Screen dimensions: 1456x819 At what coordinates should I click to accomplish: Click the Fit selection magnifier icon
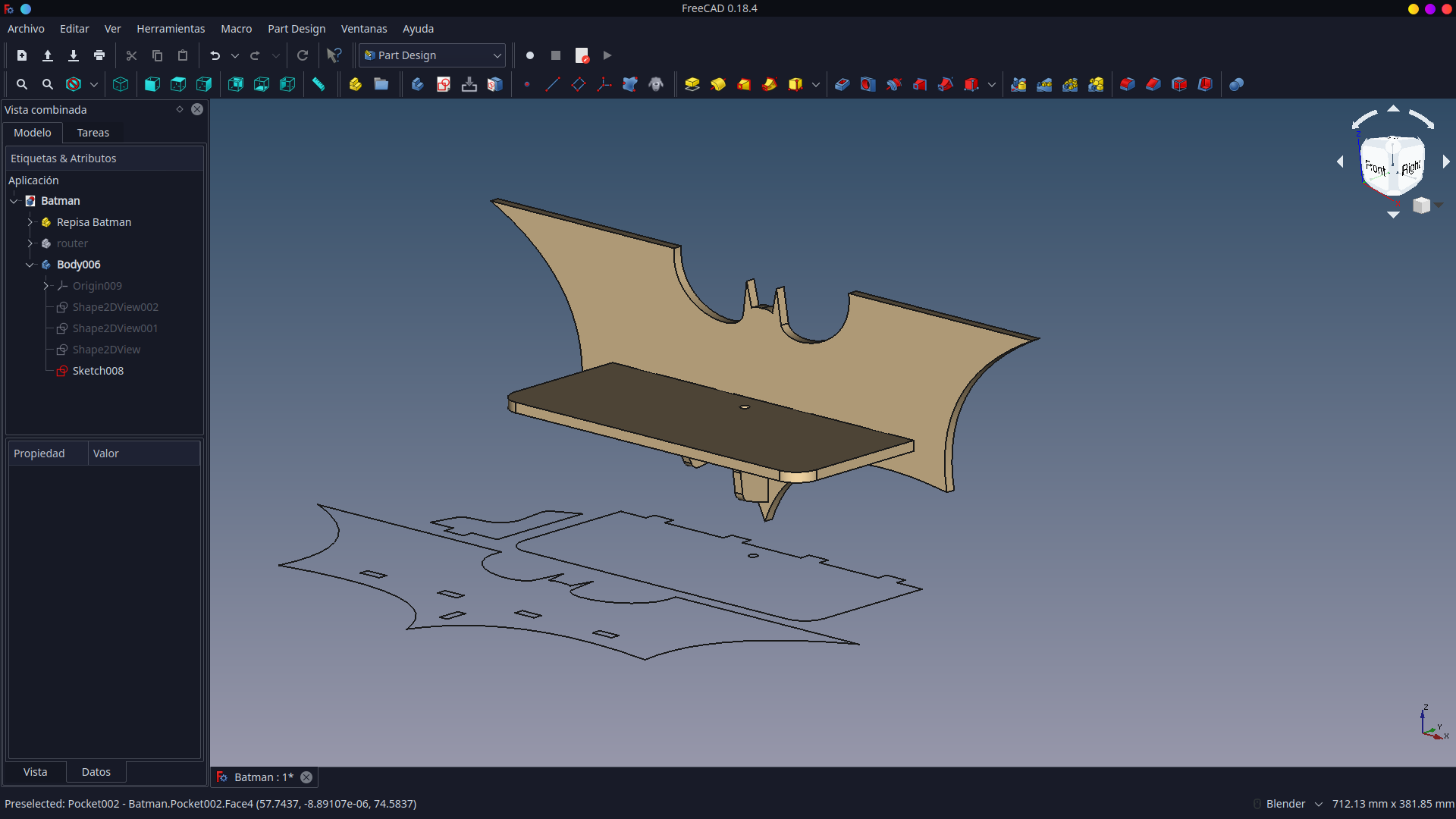click(48, 84)
